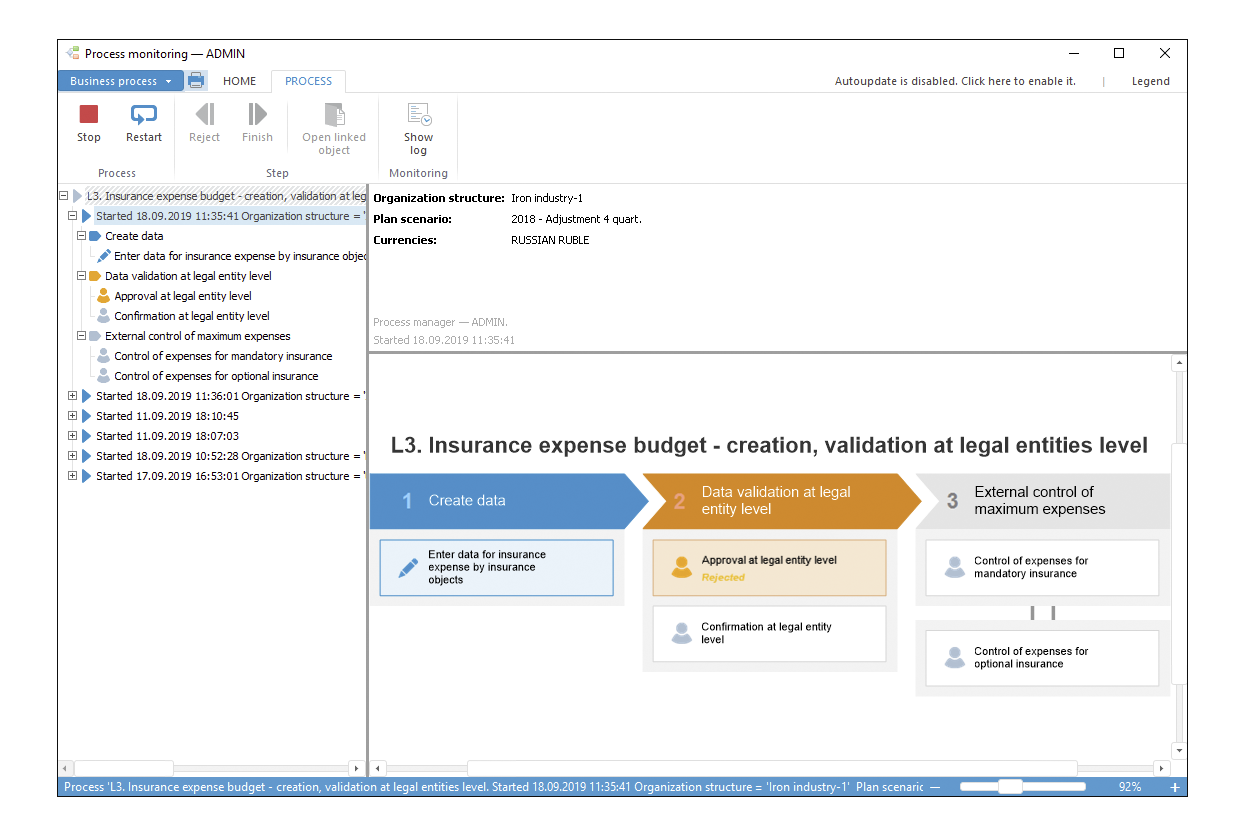
Task: Select the PROCESS ribbon tab
Action: tap(308, 81)
